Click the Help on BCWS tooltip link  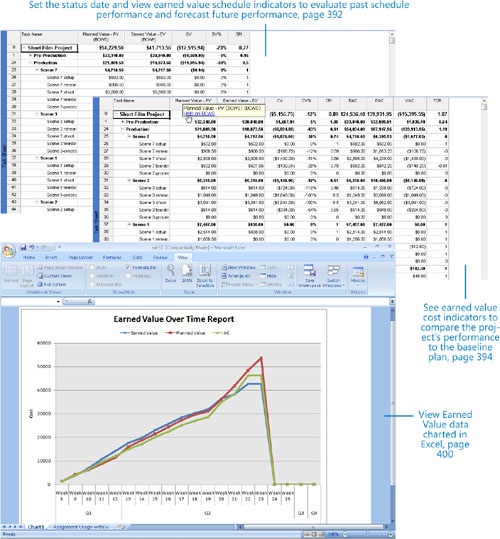click(x=199, y=113)
